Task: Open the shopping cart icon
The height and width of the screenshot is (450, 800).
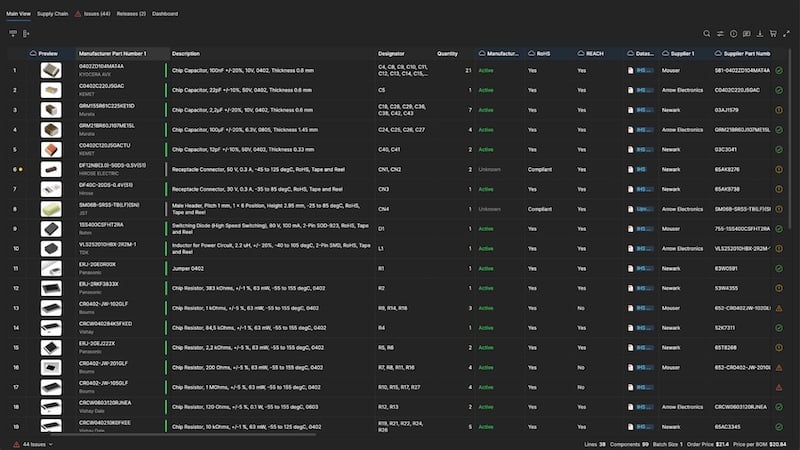Action: (x=773, y=34)
